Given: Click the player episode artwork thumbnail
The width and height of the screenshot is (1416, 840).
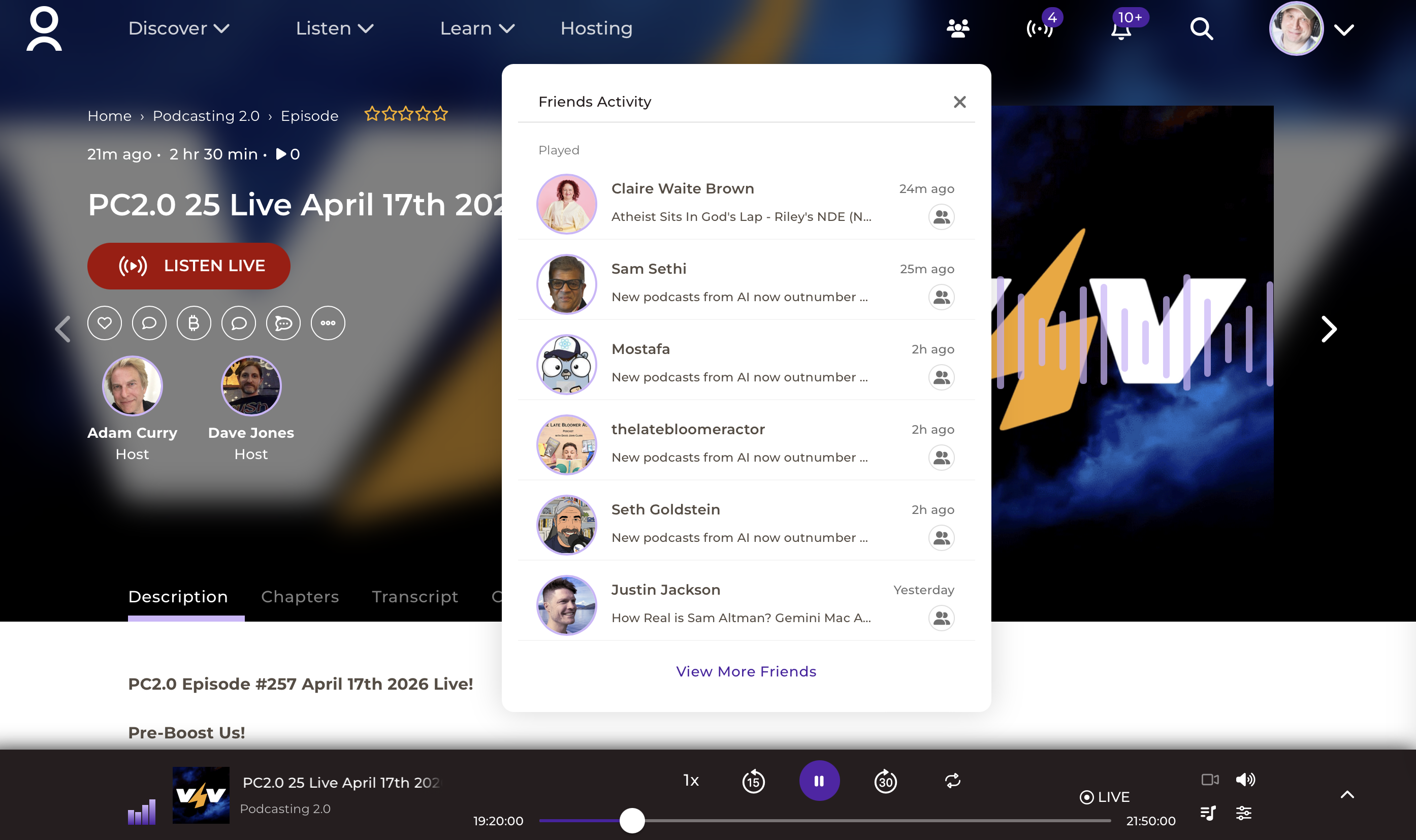Looking at the screenshot, I should [201, 795].
